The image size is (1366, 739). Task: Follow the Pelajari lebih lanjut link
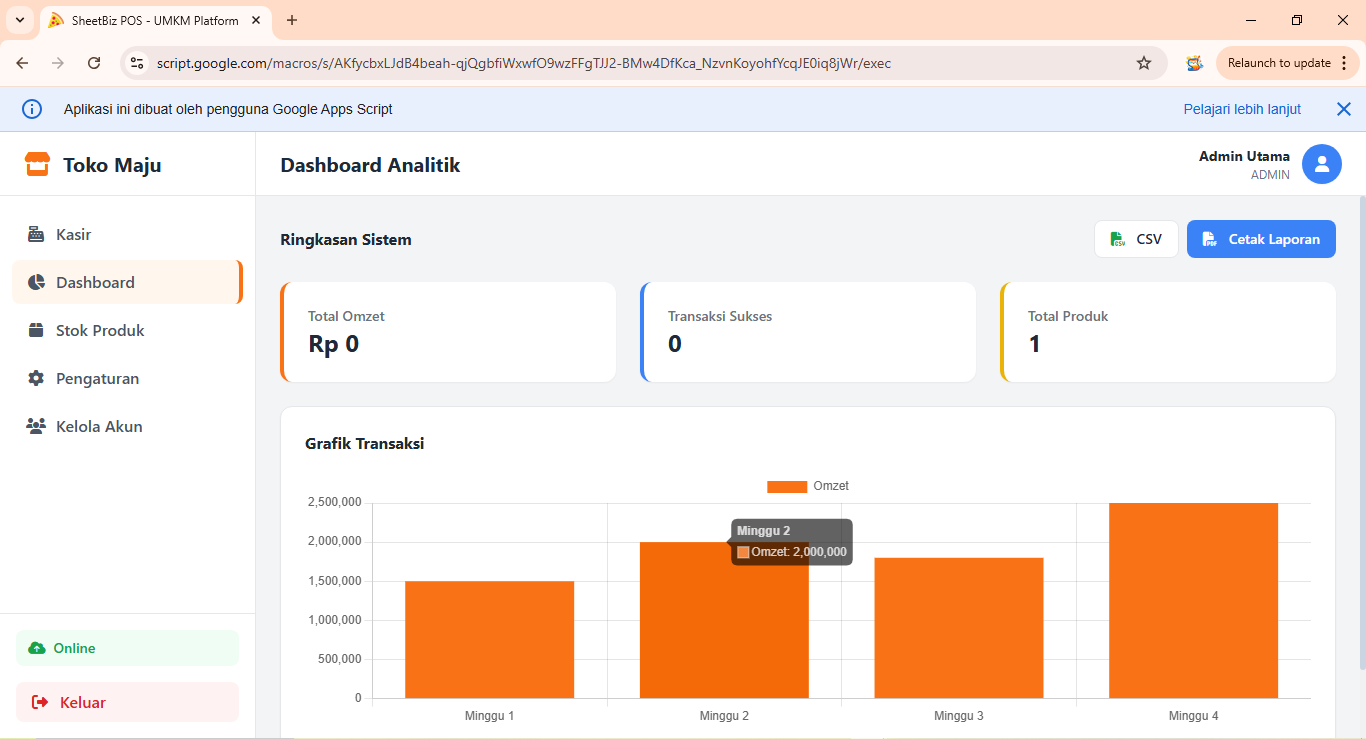pos(1242,109)
